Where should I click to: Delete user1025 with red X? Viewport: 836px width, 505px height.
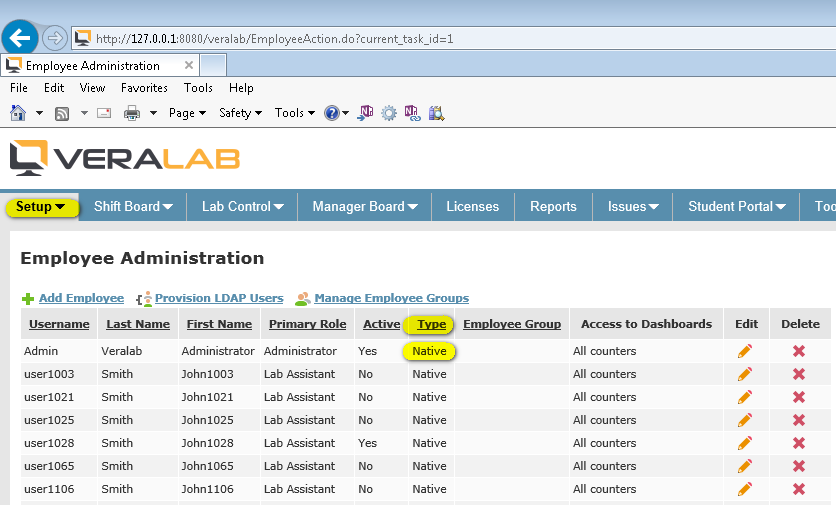click(799, 420)
